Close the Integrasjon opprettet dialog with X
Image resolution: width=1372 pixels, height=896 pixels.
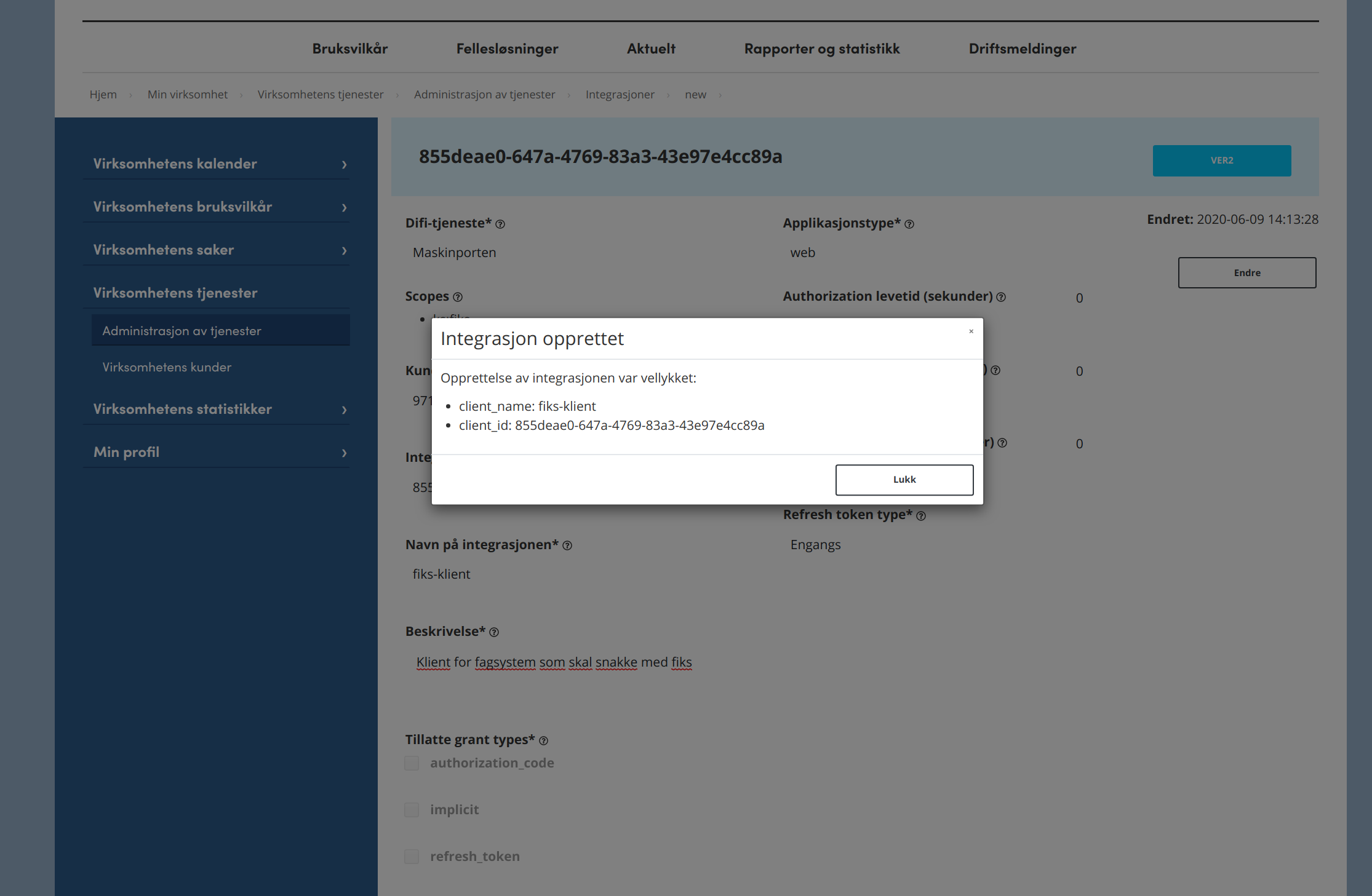click(971, 331)
